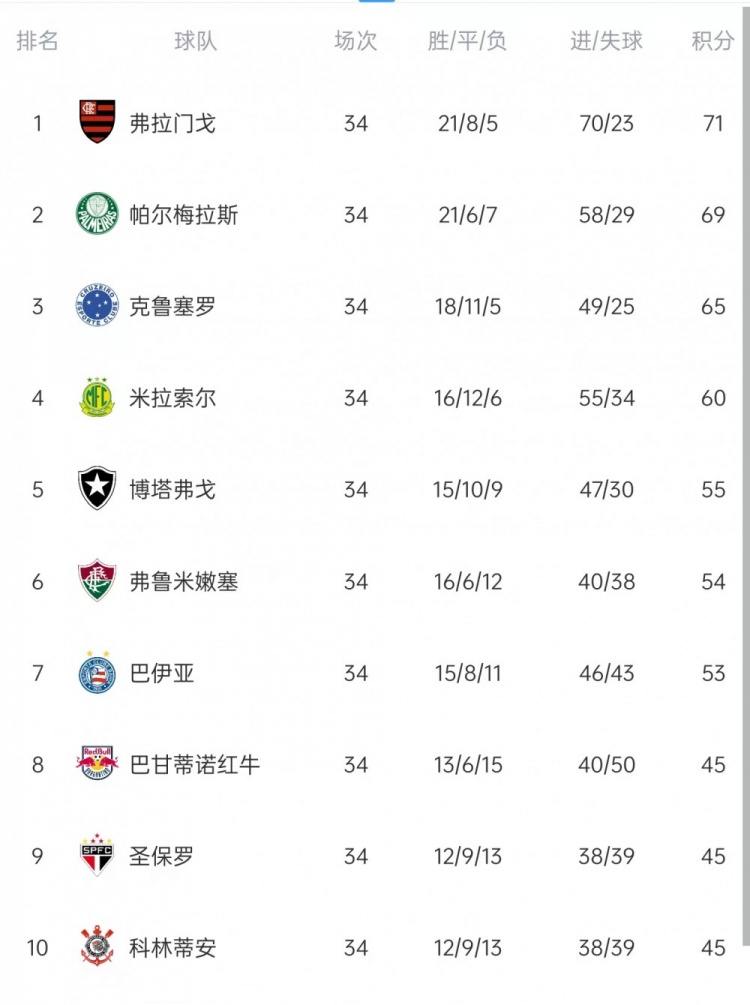750x1005 pixels.
Task: Click Flamengo's 71 points value
Action: pos(712,124)
